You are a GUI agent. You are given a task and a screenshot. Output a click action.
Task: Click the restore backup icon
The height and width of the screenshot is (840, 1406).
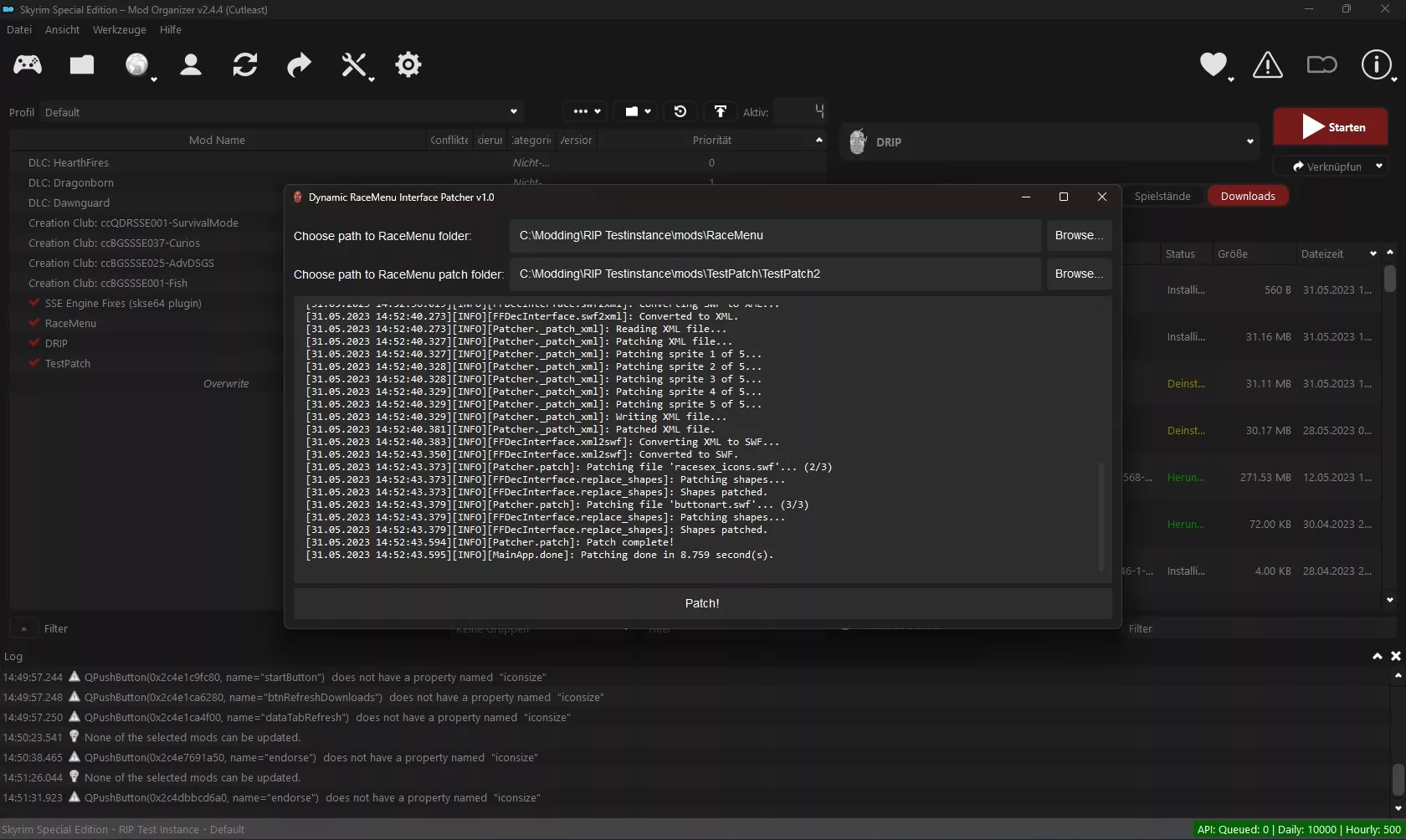tap(680, 111)
